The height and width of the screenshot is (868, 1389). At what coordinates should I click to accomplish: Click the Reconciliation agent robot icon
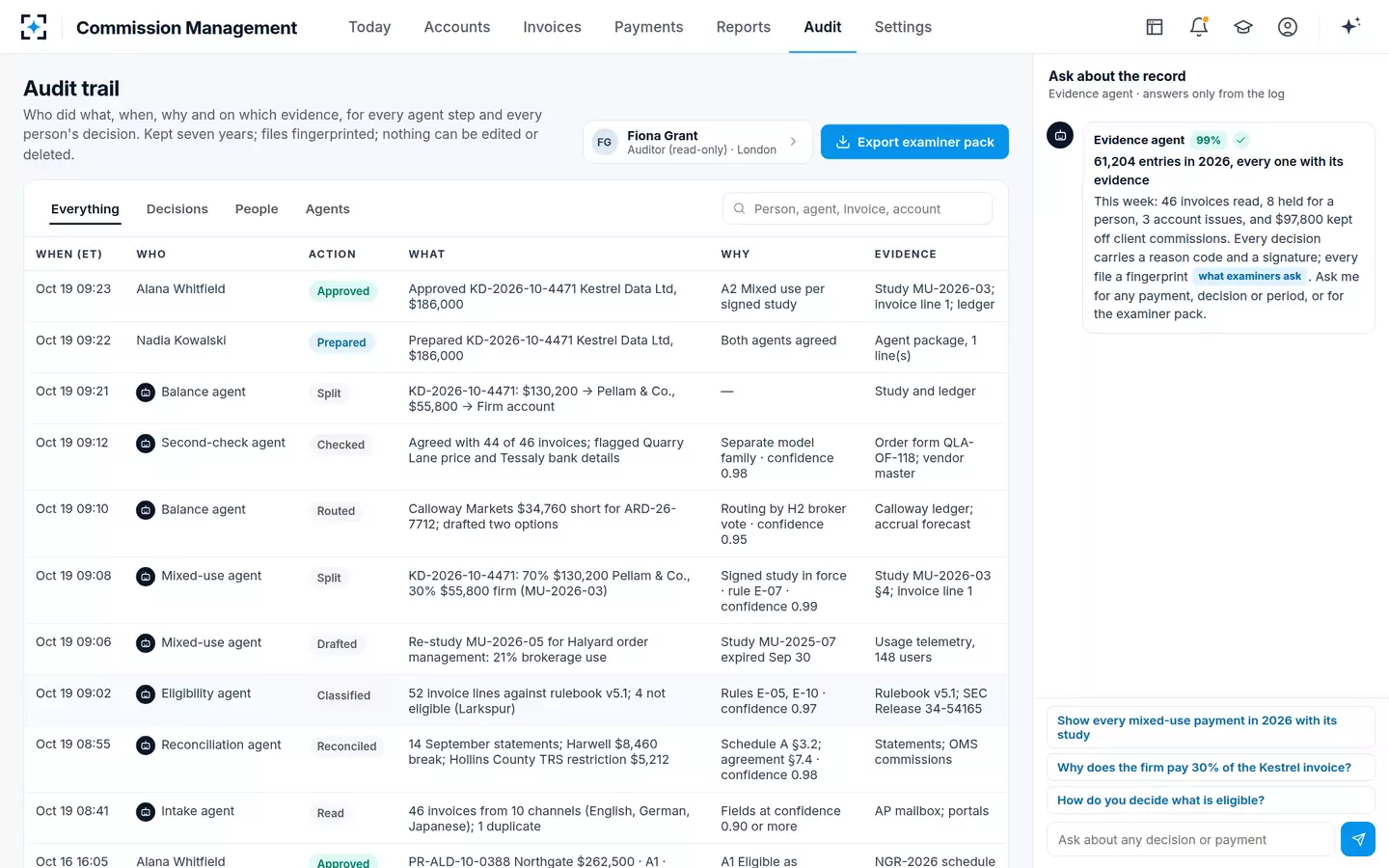(x=146, y=746)
